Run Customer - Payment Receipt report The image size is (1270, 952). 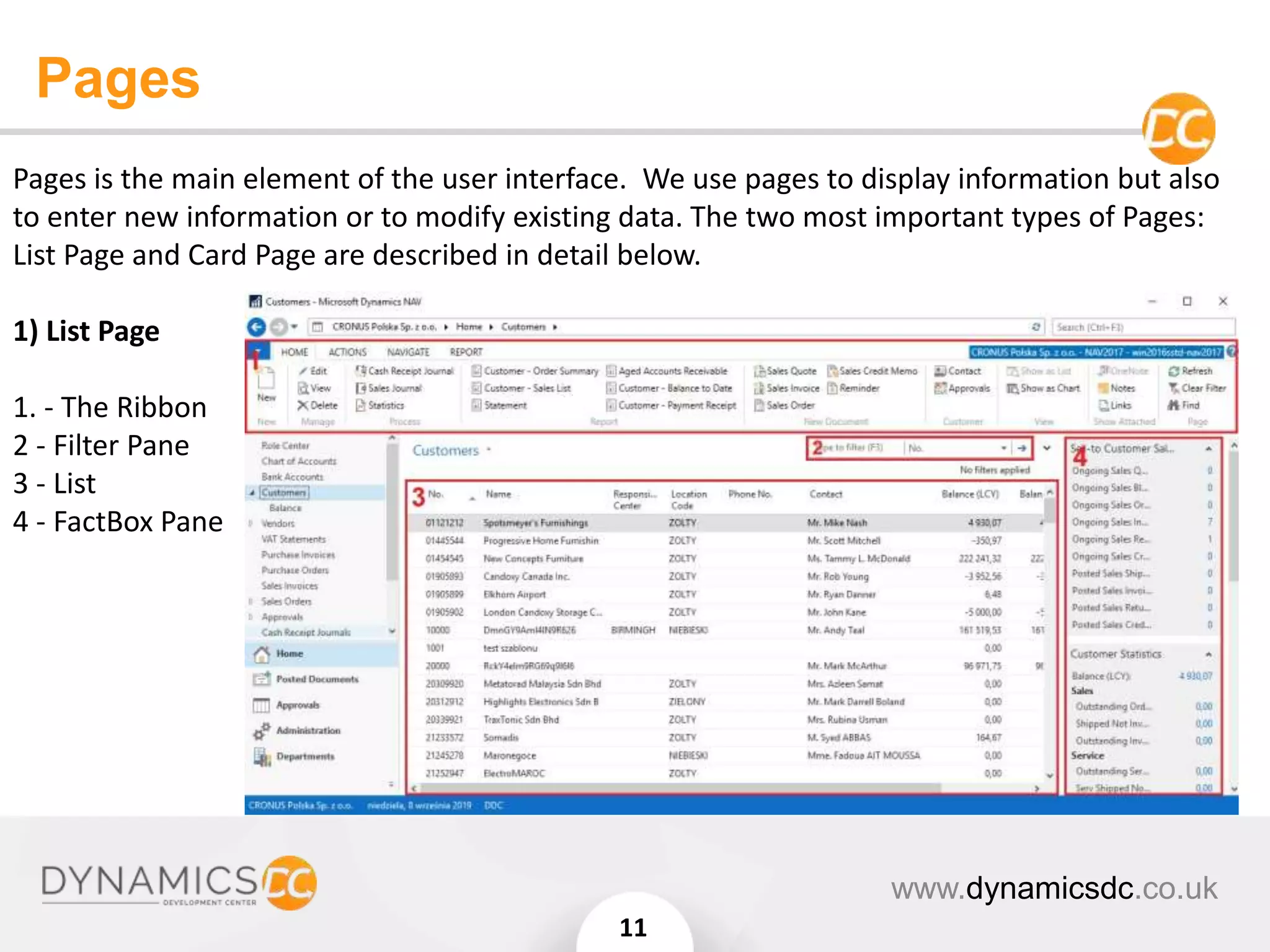pyautogui.click(x=672, y=405)
